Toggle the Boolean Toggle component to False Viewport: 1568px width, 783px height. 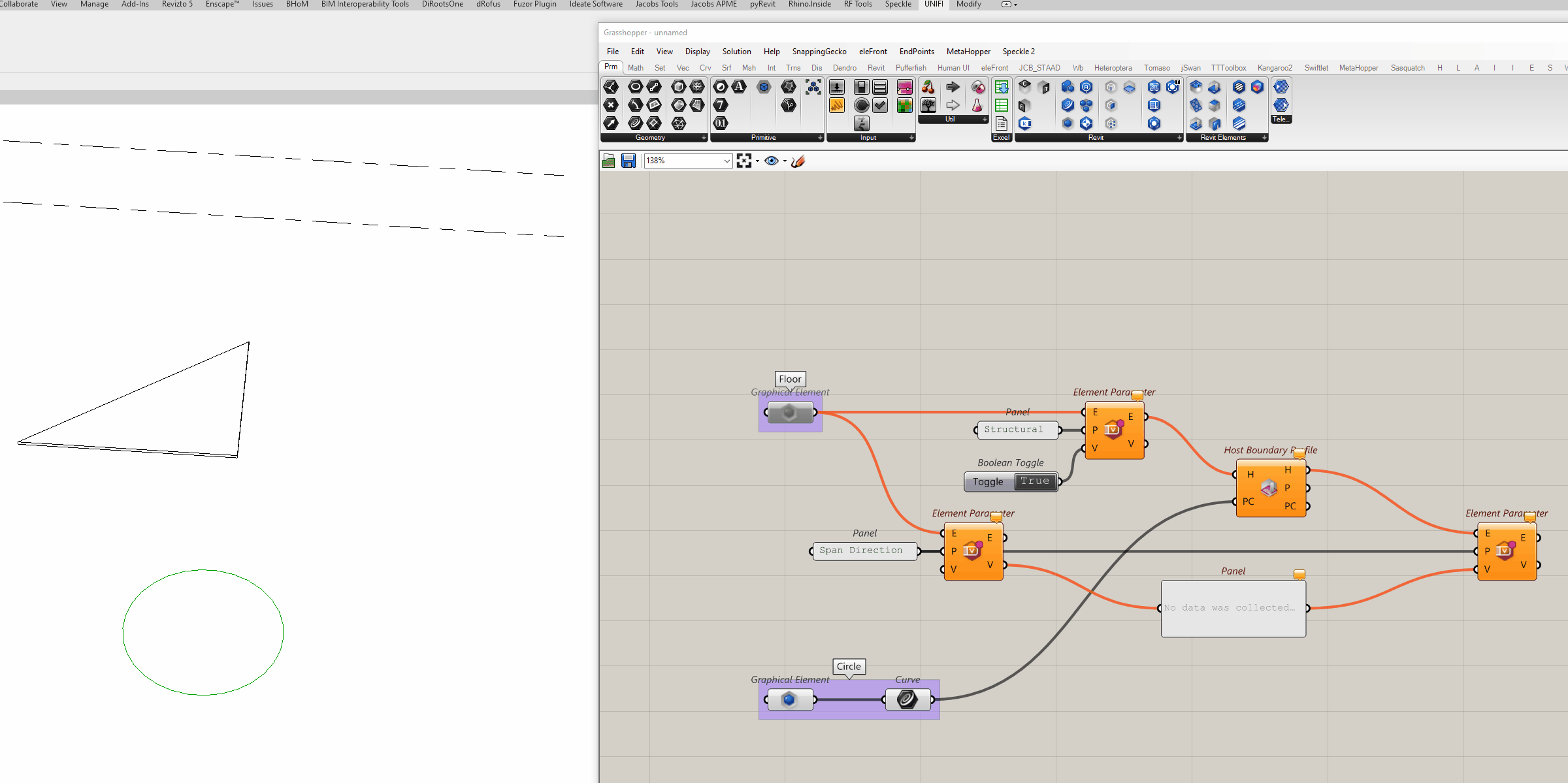pyautogui.click(x=1034, y=481)
